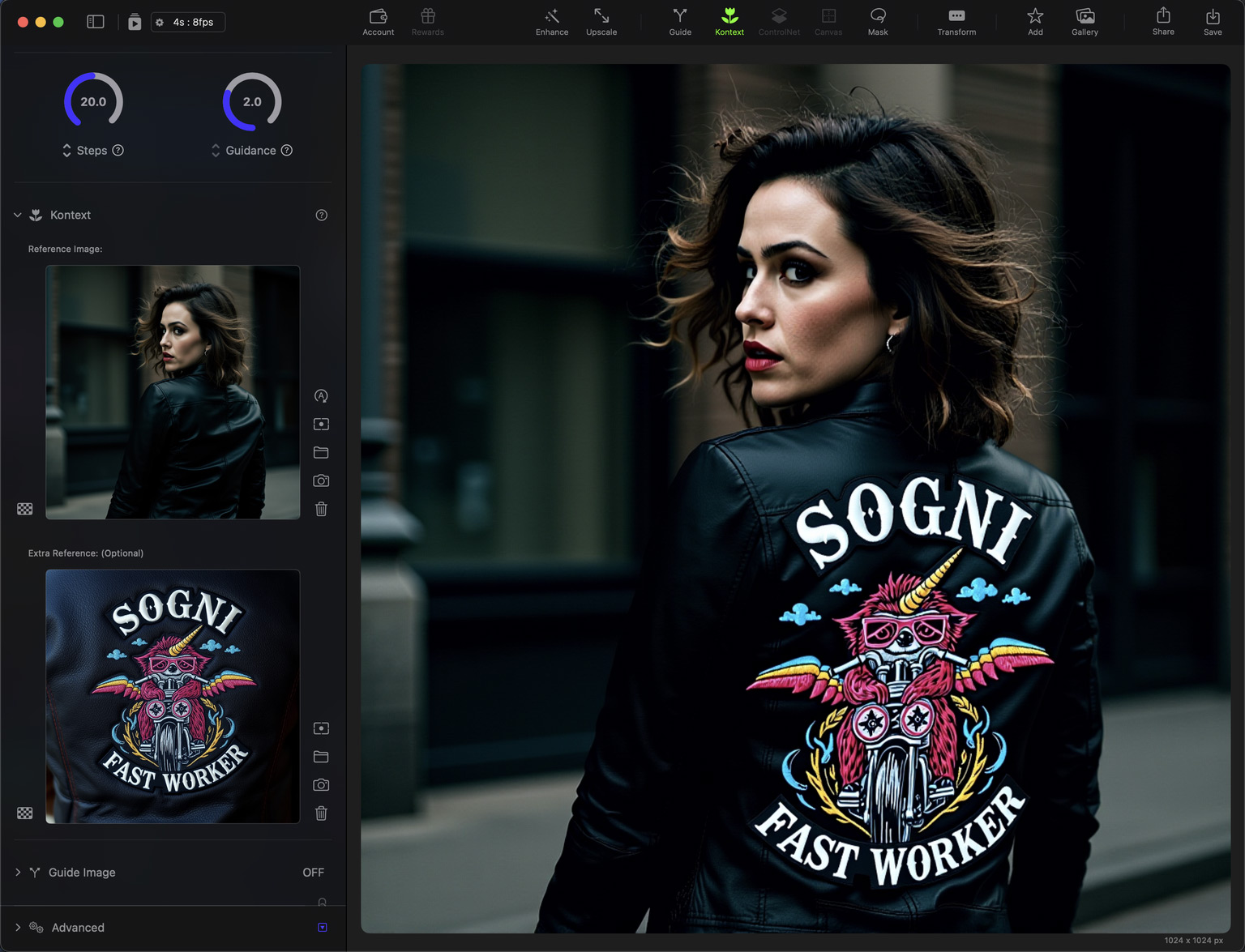The image size is (1245, 952).
Task: Open the Gallery
Action: (x=1085, y=22)
